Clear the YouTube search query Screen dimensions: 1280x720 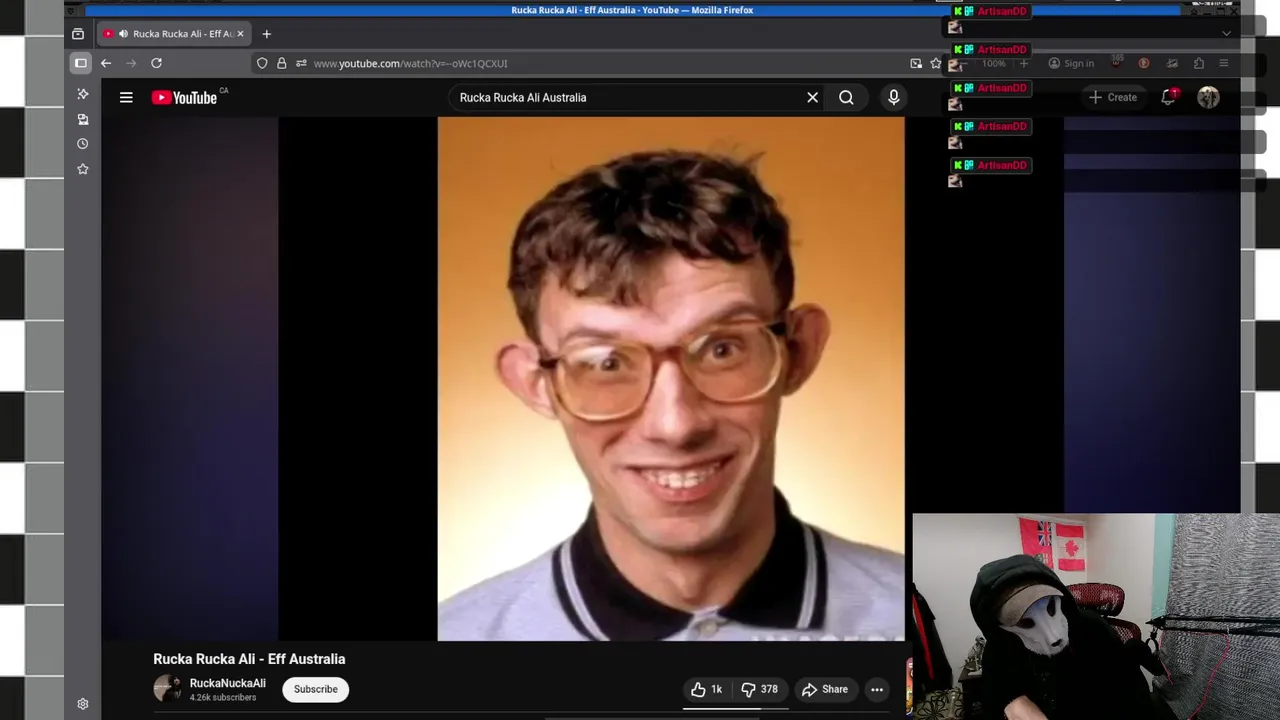813,97
